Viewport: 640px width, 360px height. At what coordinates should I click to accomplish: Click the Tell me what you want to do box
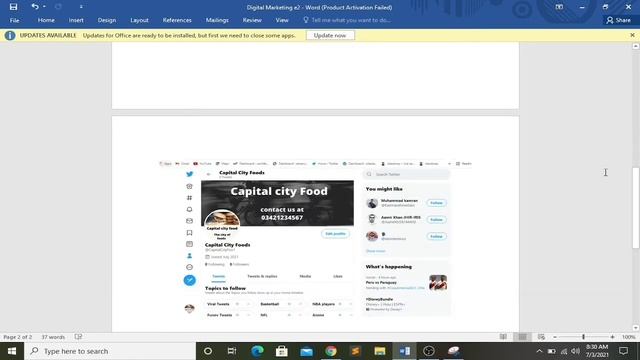(x=347, y=20)
